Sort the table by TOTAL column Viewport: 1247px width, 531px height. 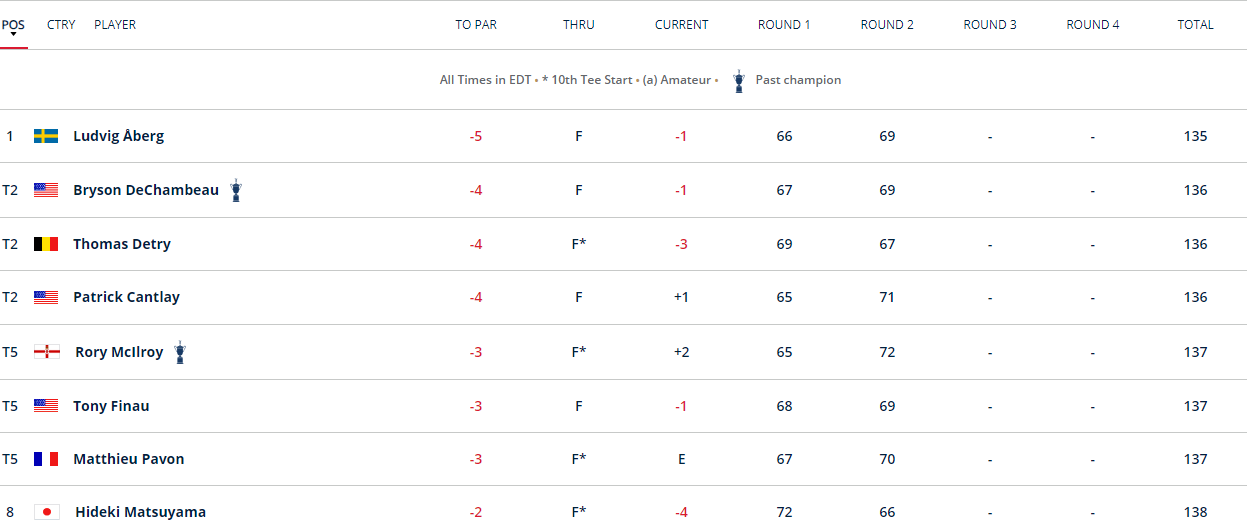(x=1195, y=25)
